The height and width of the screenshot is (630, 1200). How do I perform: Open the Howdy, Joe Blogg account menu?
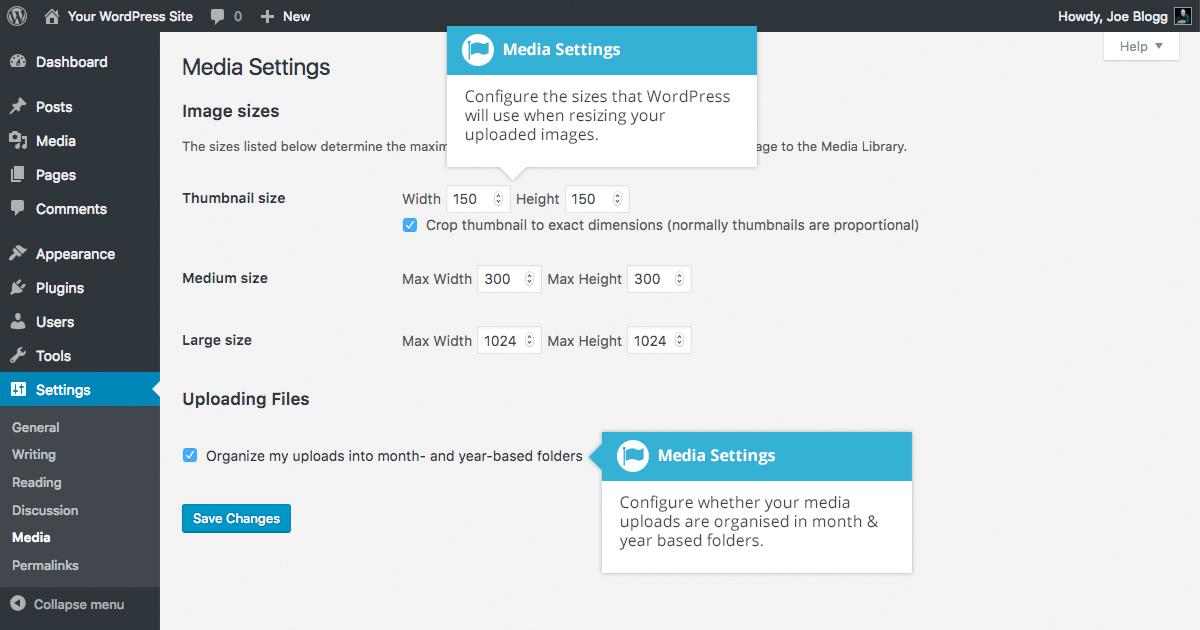(x=1124, y=16)
